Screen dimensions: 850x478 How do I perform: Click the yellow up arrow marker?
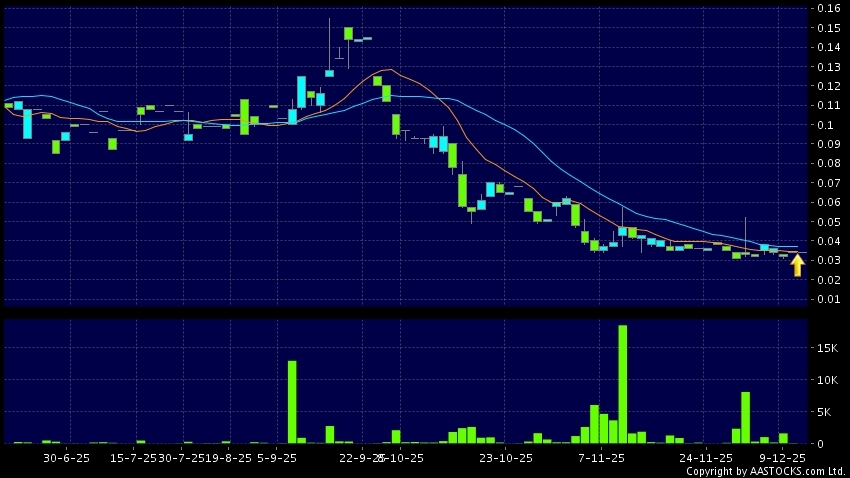(x=797, y=265)
